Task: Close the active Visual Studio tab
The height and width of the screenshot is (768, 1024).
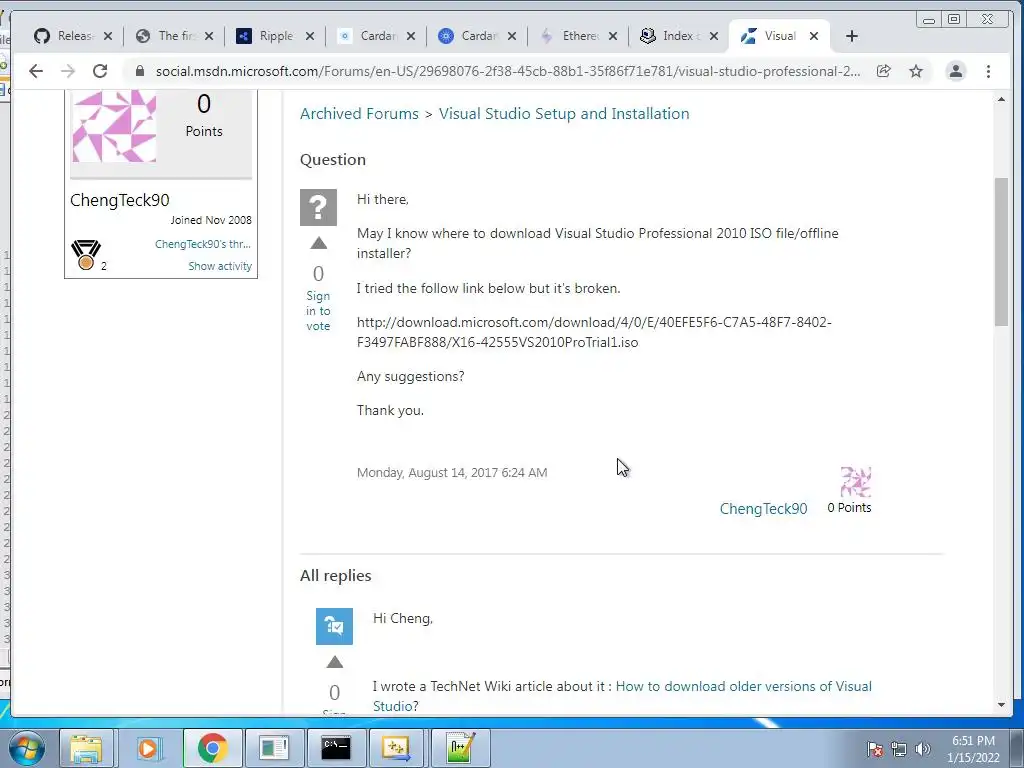Action: (x=814, y=36)
